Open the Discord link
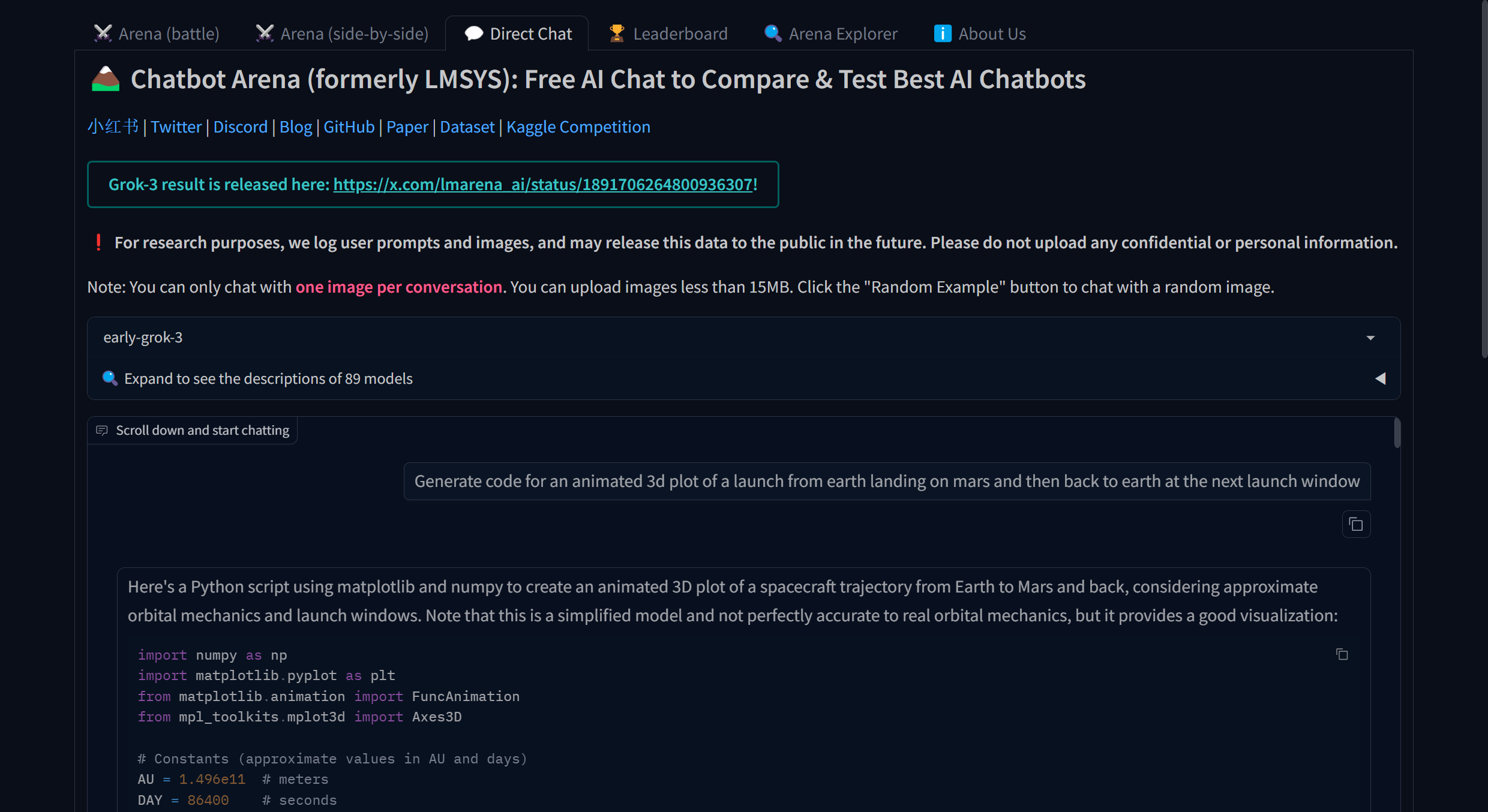The width and height of the screenshot is (1488, 812). click(x=240, y=127)
